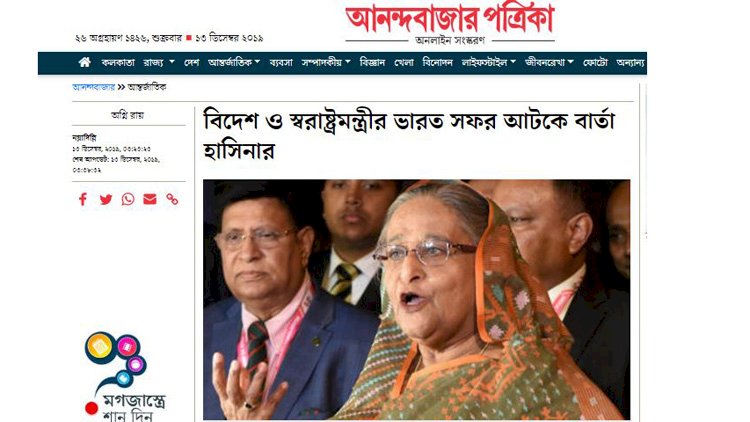Open the ফোটো section in navbar
The image size is (750, 422).
pos(595,63)
